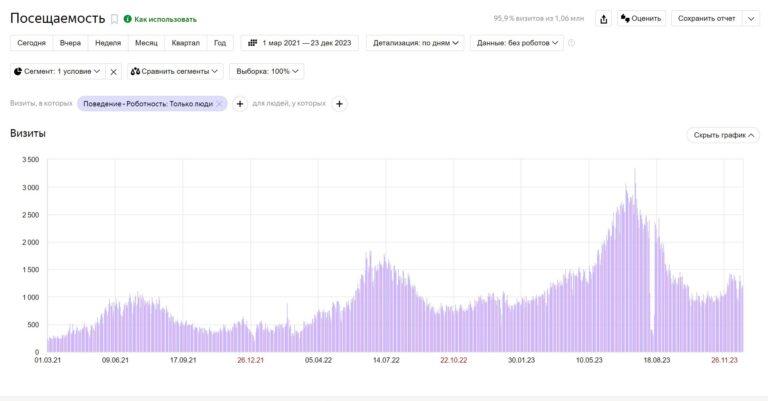Collapse chart via Скрыть график

pyautogui.click(x=723, y=135)
